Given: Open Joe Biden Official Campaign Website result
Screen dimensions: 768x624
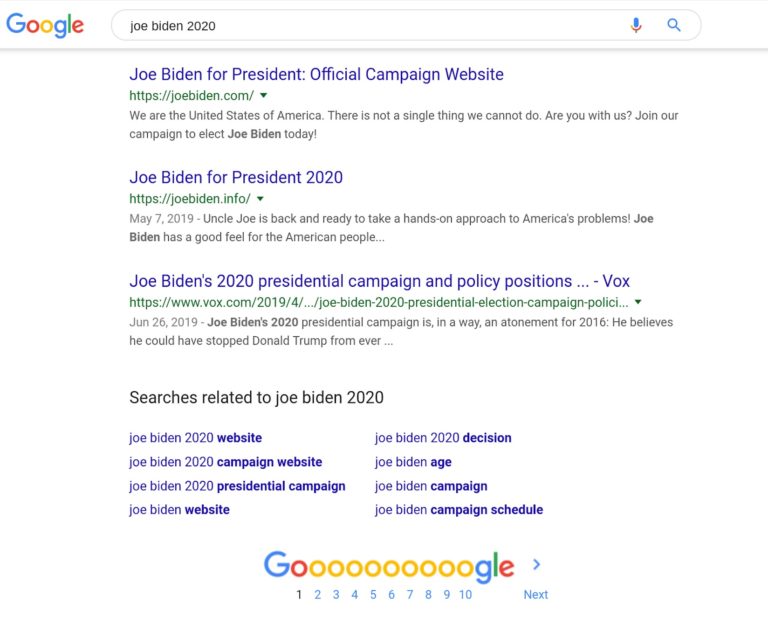Looking at the screenshot, I should tap(316, 74).
